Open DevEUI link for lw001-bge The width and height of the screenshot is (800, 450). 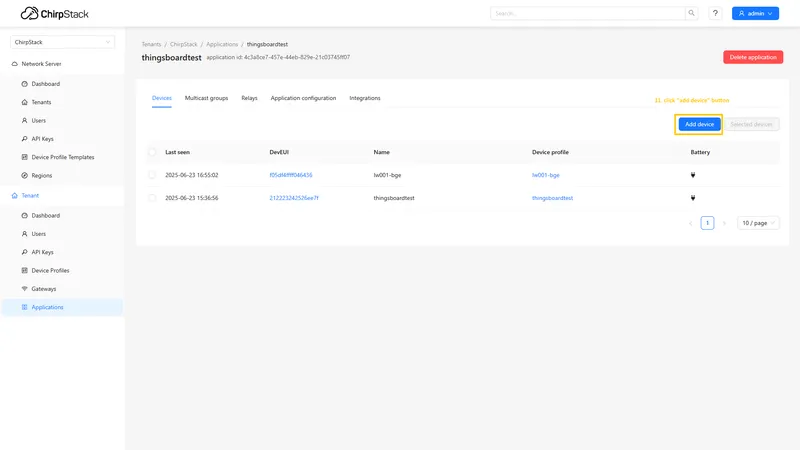click(x=291, y=175)
